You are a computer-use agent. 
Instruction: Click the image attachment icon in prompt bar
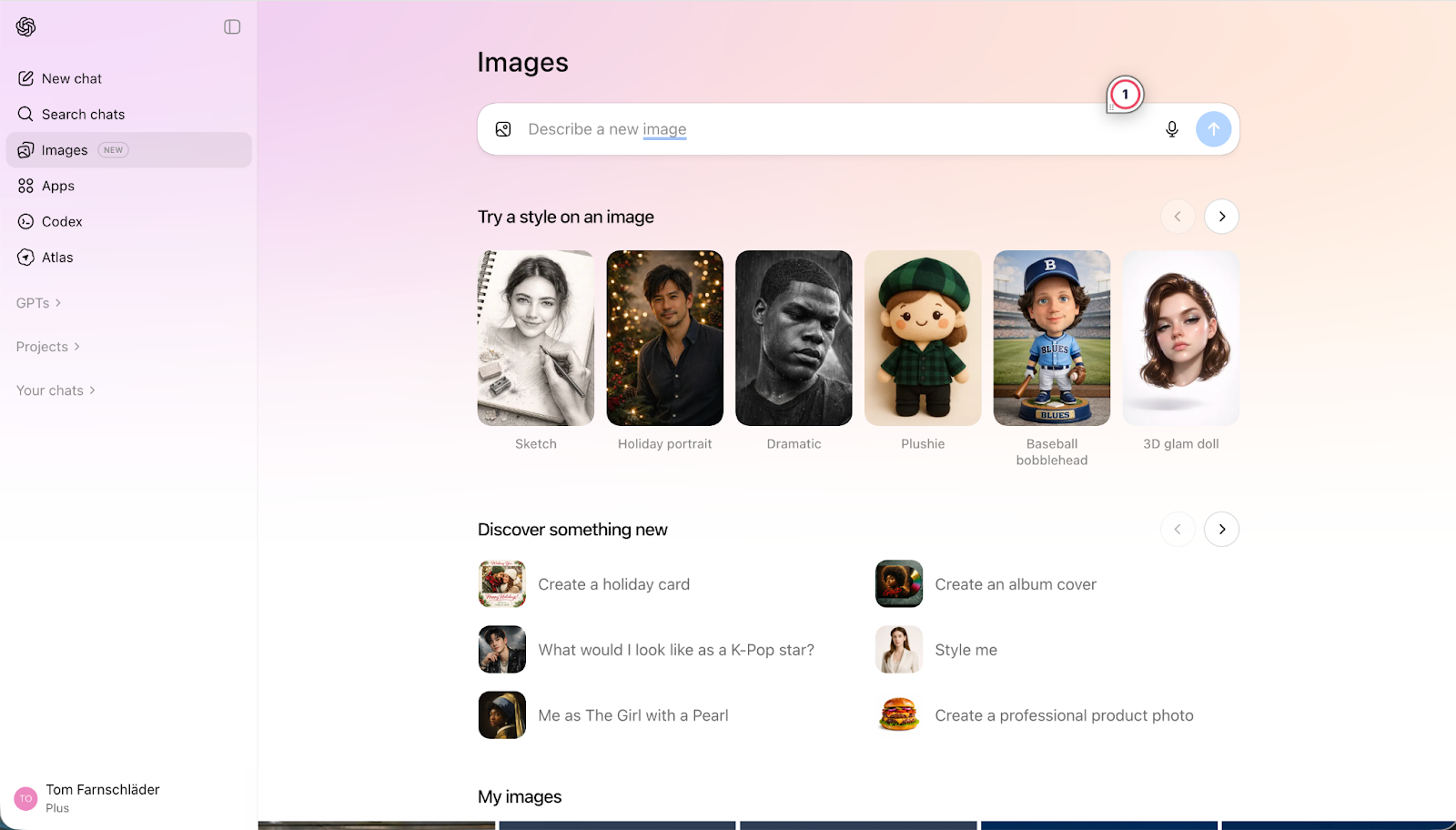[502, 128]
